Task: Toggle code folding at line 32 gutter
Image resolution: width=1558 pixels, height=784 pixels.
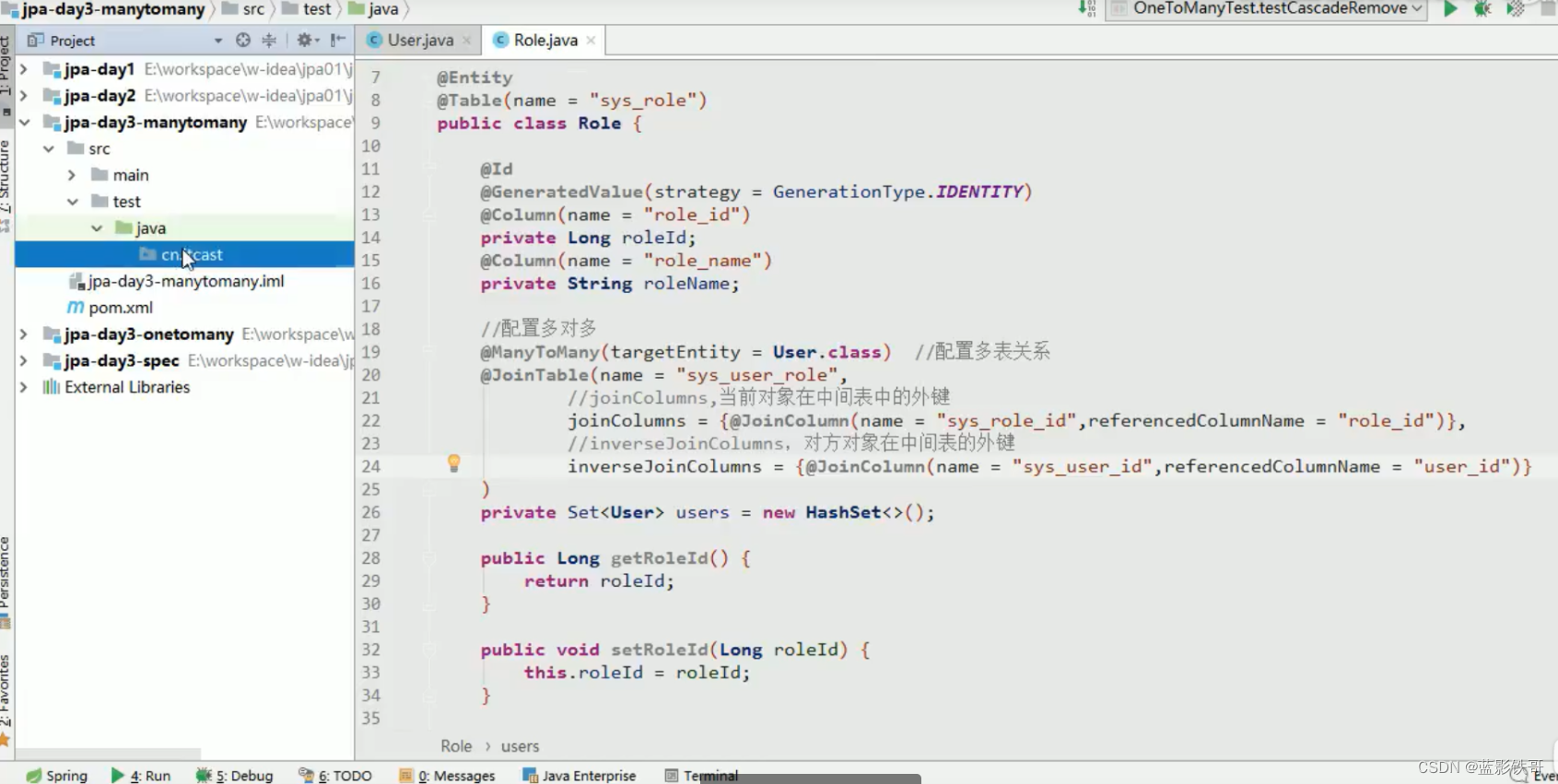Action: [x=429, y=649]
